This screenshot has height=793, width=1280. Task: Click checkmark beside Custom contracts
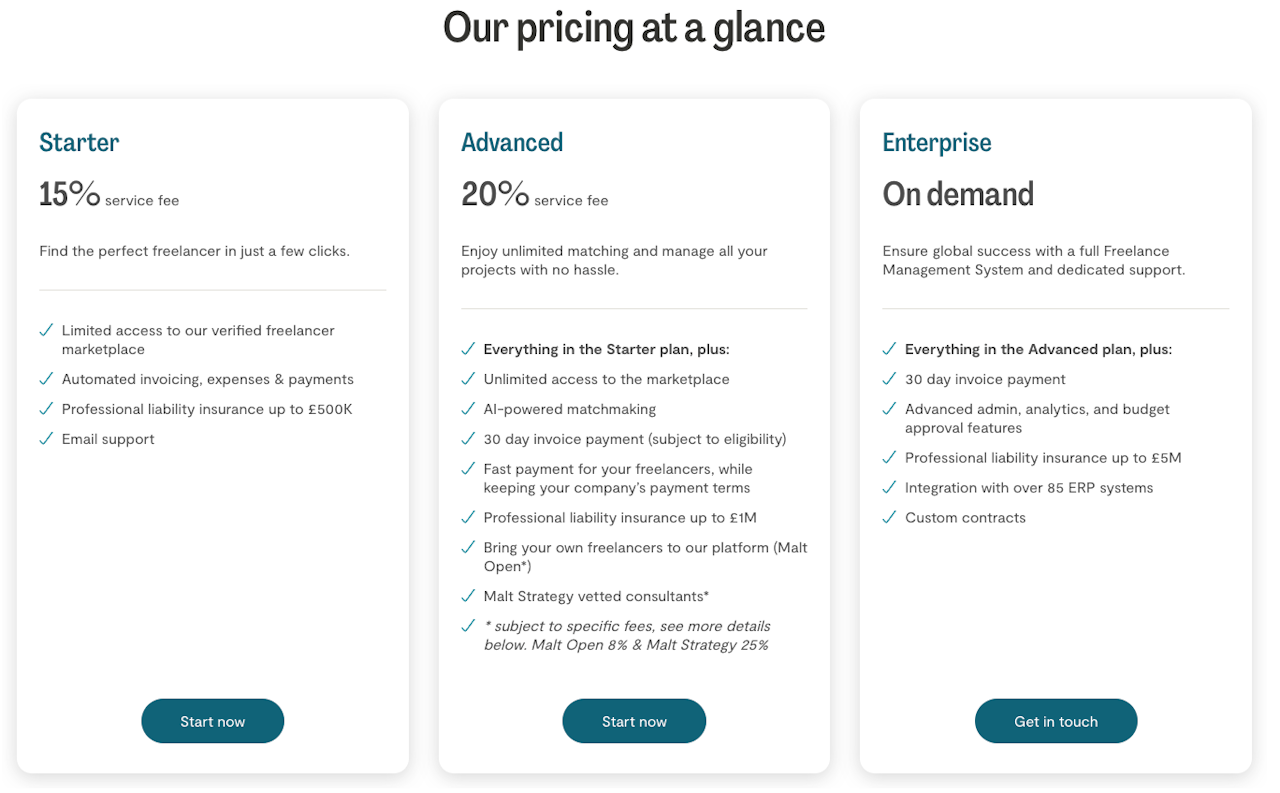point(890,517)
